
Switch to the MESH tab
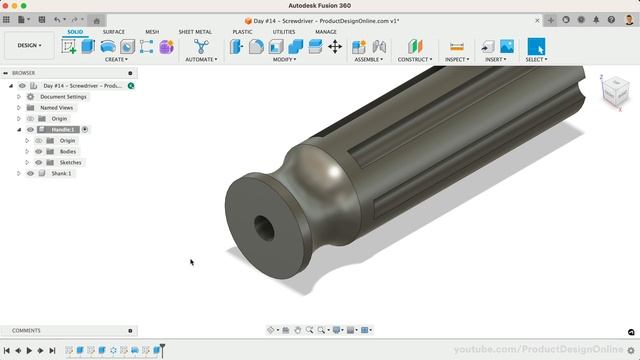coord(152,32)
